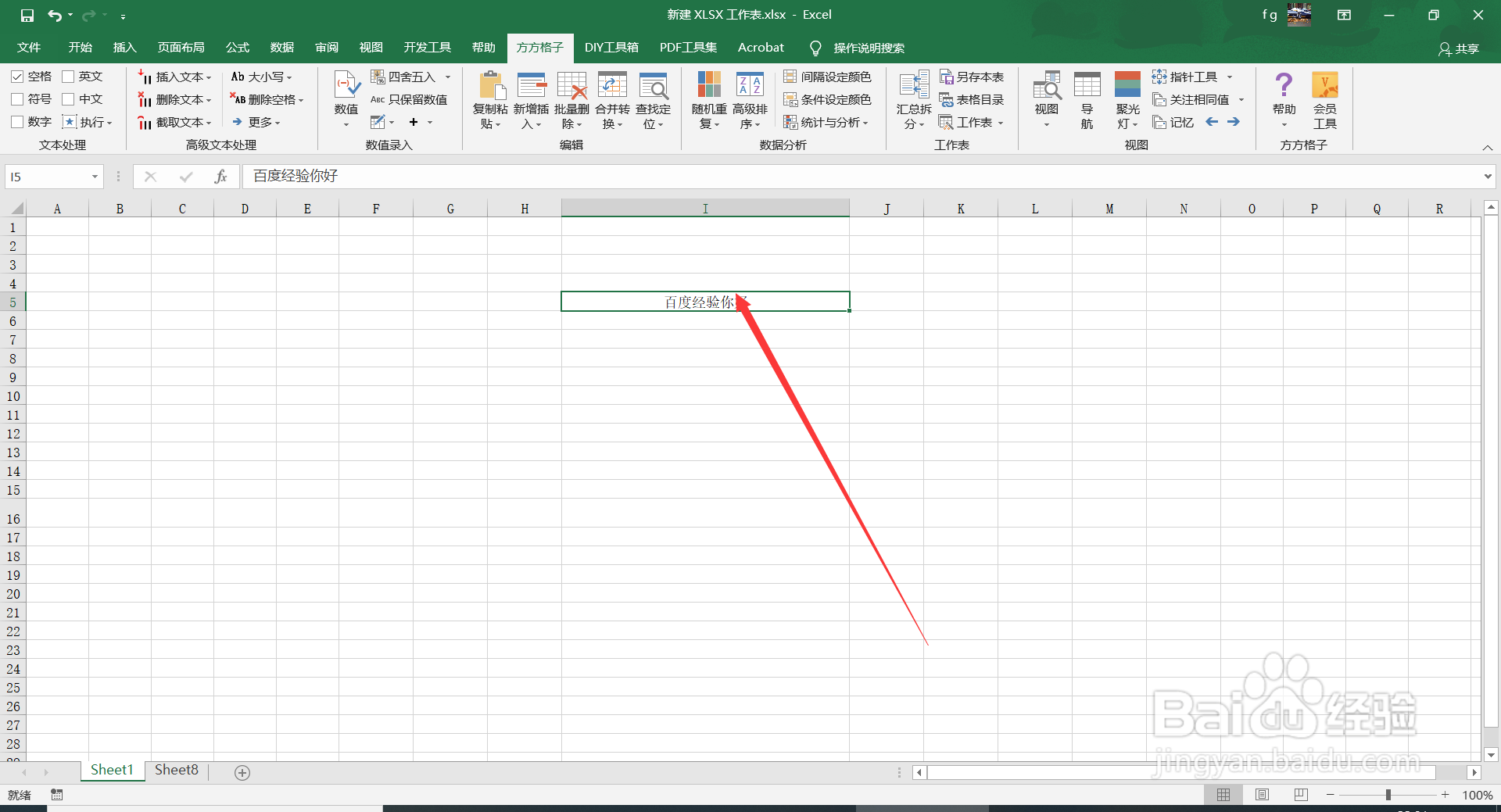Click the Normal view icon in status bar
This screenshot has height=812, width=1501.
click(x=1223, y=795)
